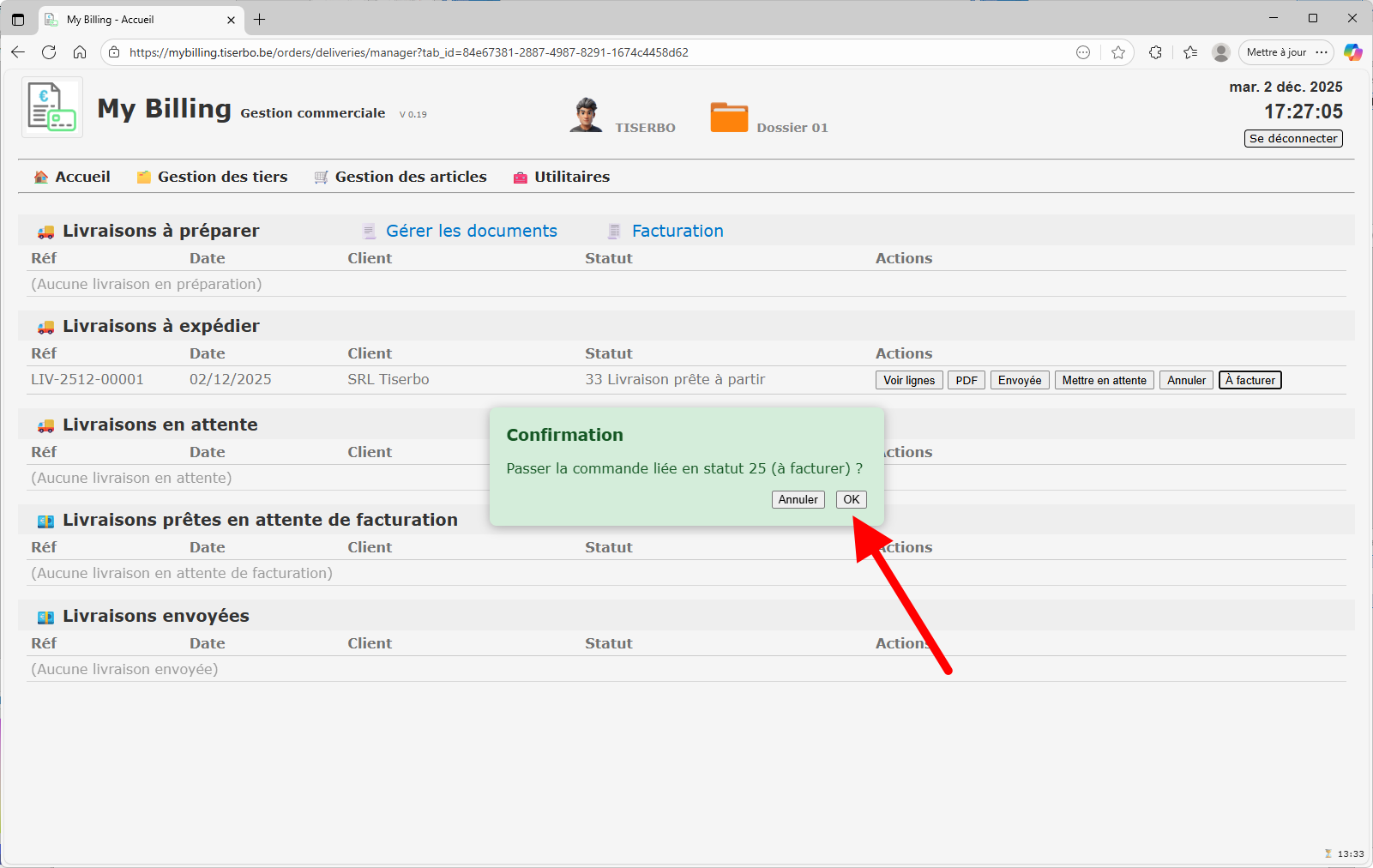Go to browser home page icon
1373x868 pixels.
point(80,52)
